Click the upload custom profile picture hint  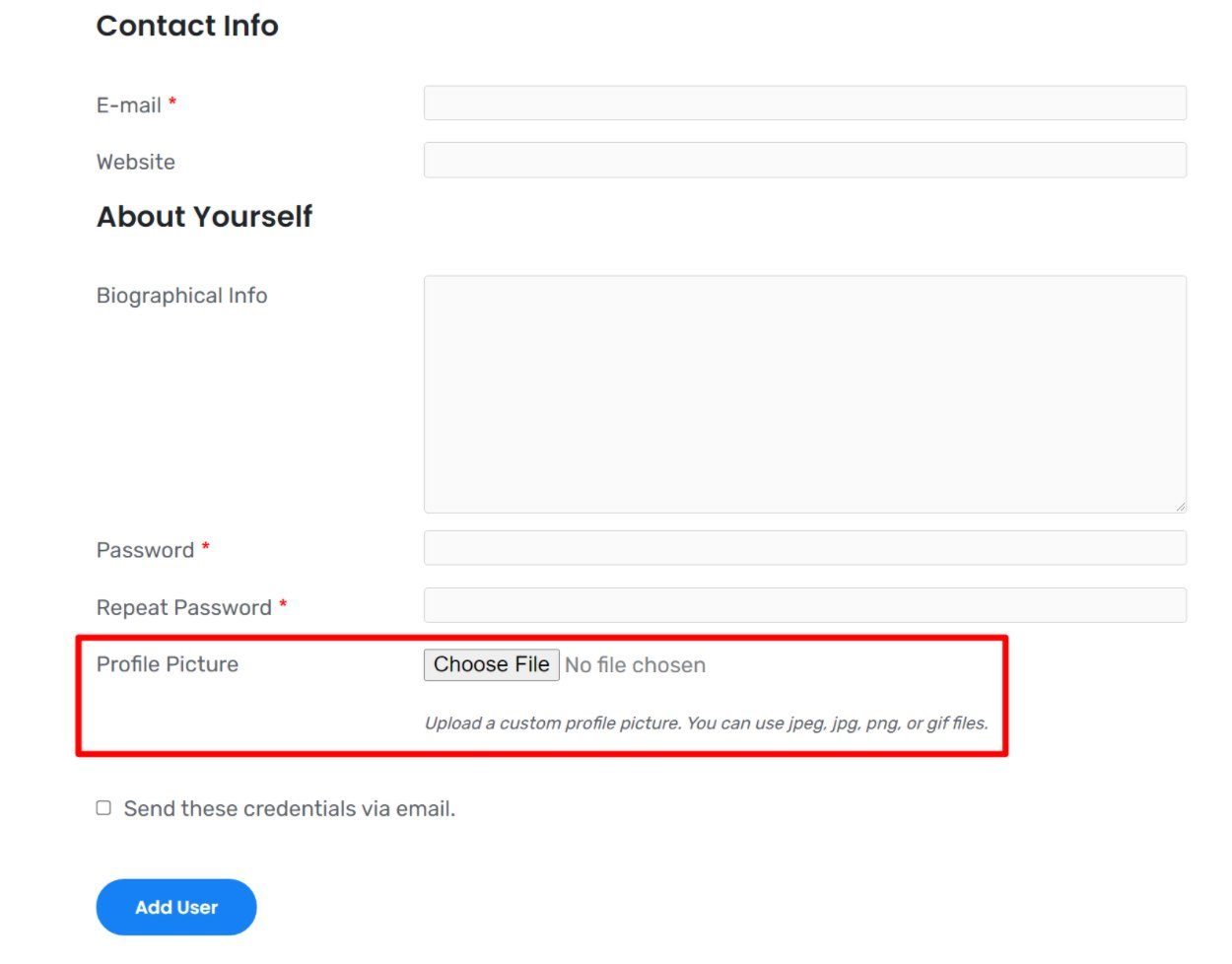point(706,723)
